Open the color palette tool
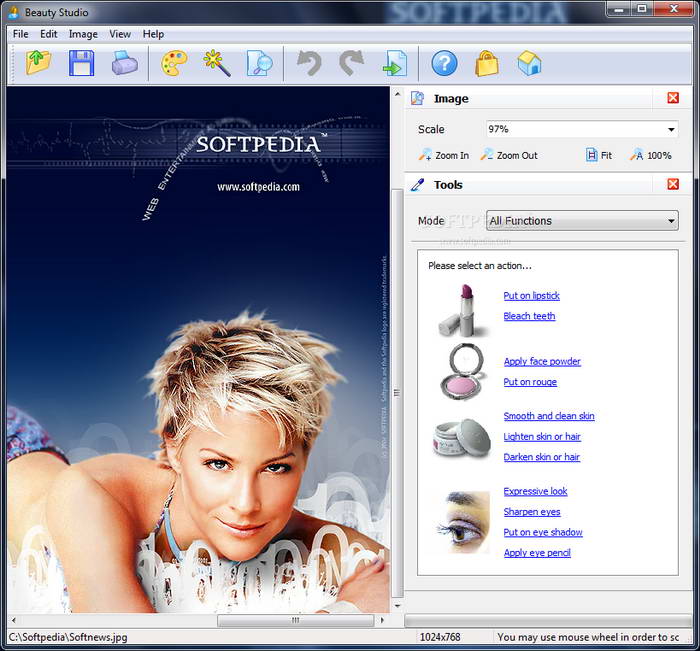700x651 pixels. (x=174, y=63)
